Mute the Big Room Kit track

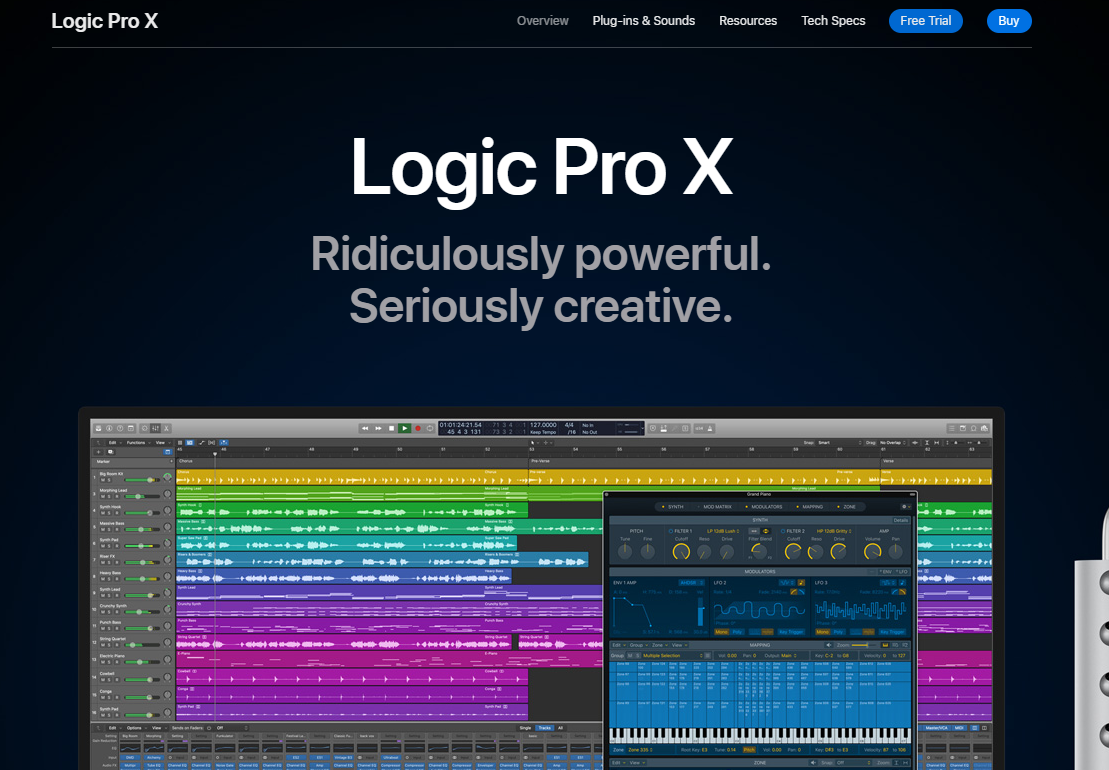coord(103,480)
